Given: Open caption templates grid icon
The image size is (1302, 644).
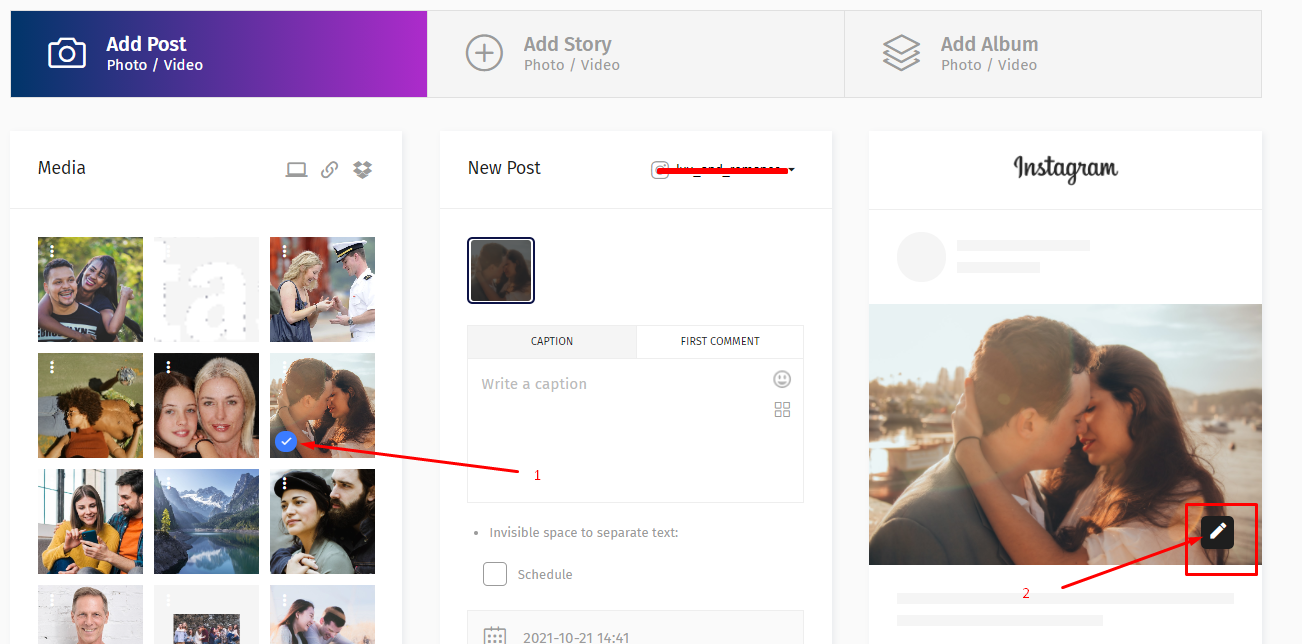Looking at the screenshot, I should pyautogui.click(x=782, y=409).
